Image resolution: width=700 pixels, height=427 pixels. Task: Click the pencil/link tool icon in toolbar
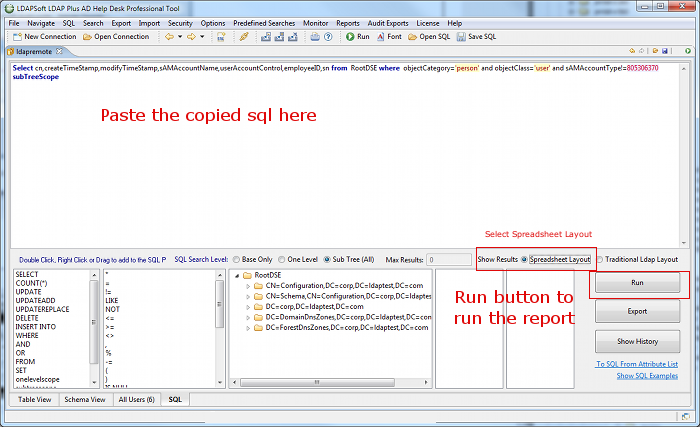point(244,37)
